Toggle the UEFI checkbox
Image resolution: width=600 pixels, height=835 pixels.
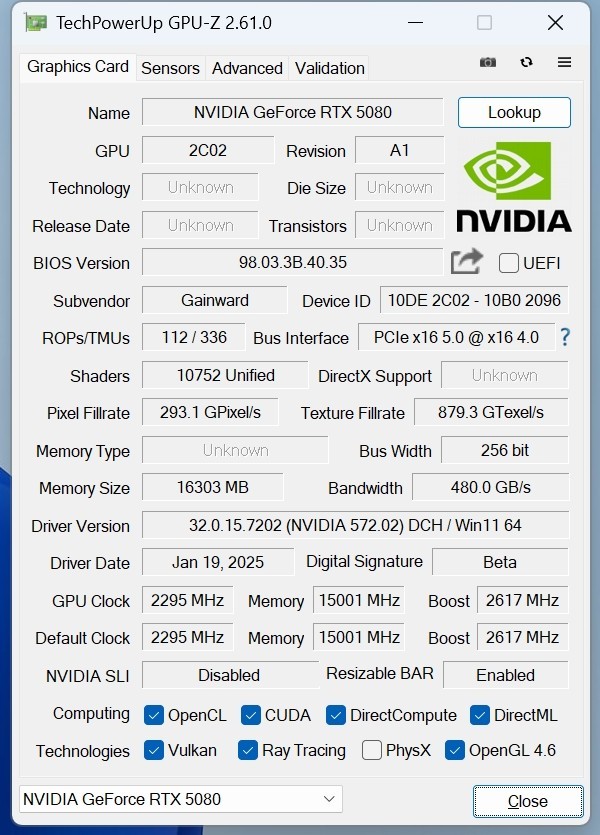(509, 263)
